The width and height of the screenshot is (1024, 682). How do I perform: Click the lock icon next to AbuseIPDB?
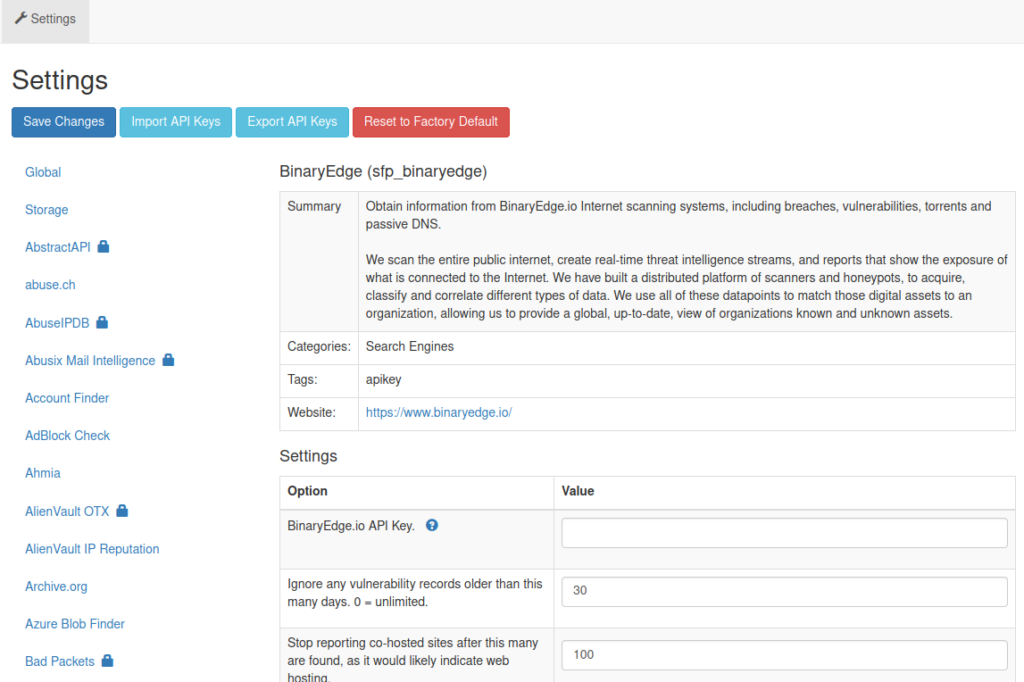tap(102, 322)
